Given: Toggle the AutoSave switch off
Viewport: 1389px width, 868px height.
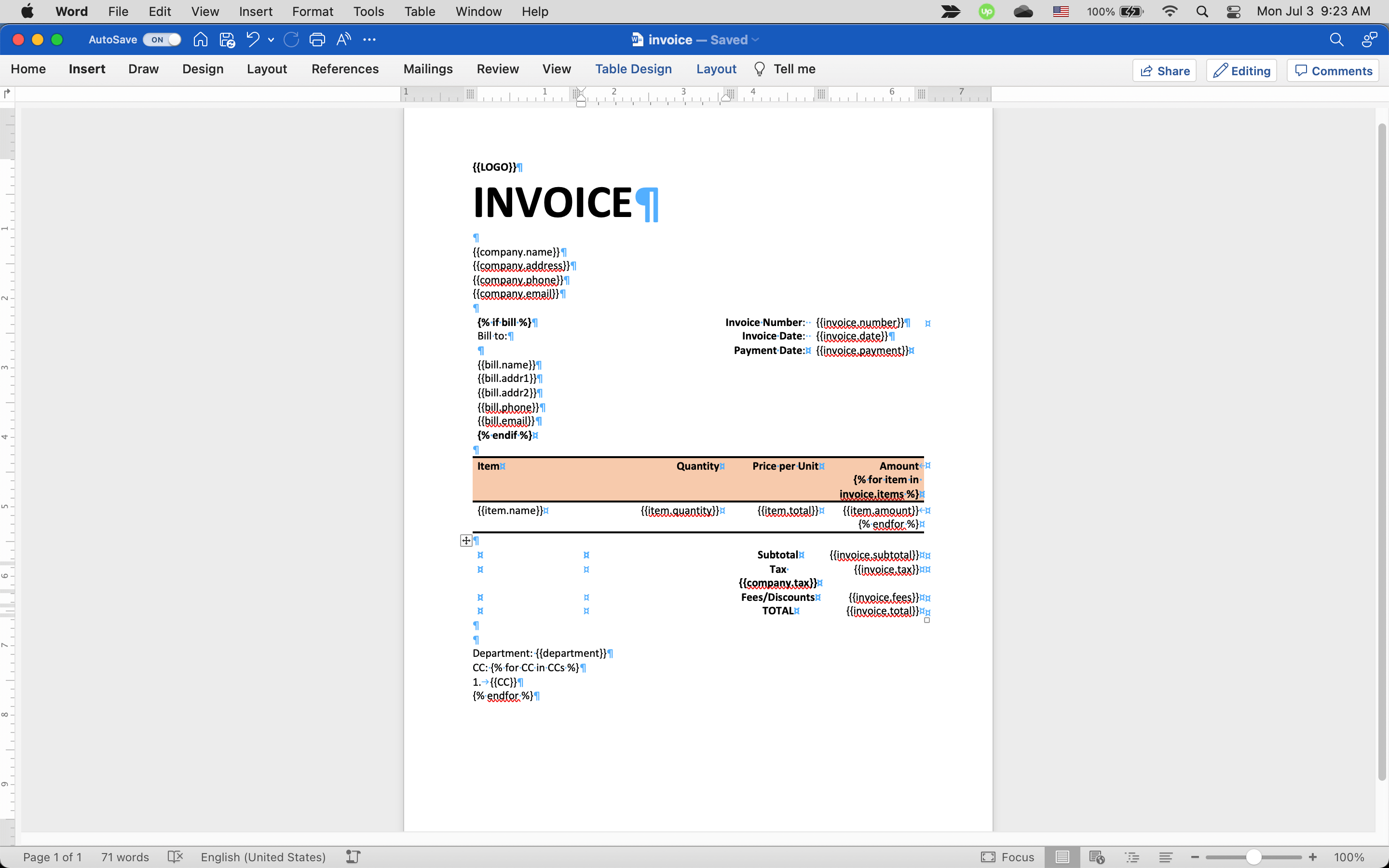Looking at the screenshot, I should 163,40.
